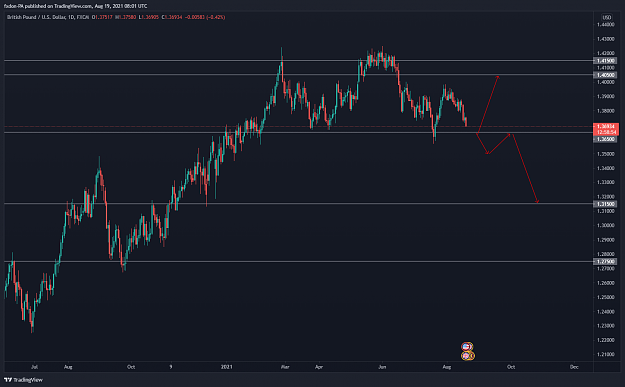Click the 1.39000 price axis label
This screenshot has height=387, width=625.
point(605,96)
